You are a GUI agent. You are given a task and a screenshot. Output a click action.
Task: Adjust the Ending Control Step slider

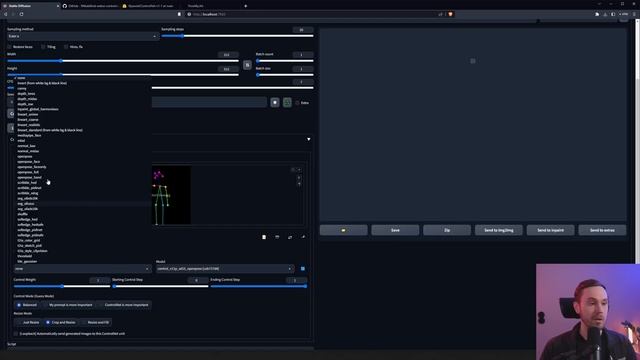(x=258, y=286)
